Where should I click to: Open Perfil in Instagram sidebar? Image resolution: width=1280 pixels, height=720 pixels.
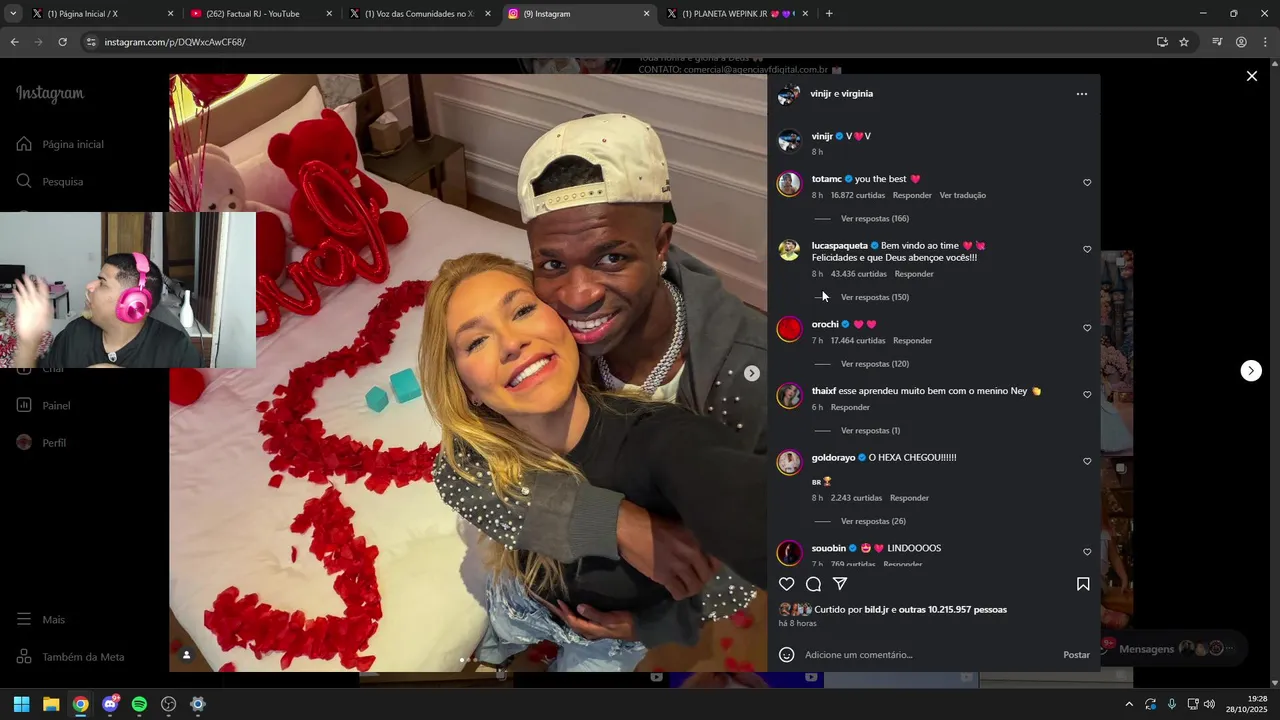point(41,443)
